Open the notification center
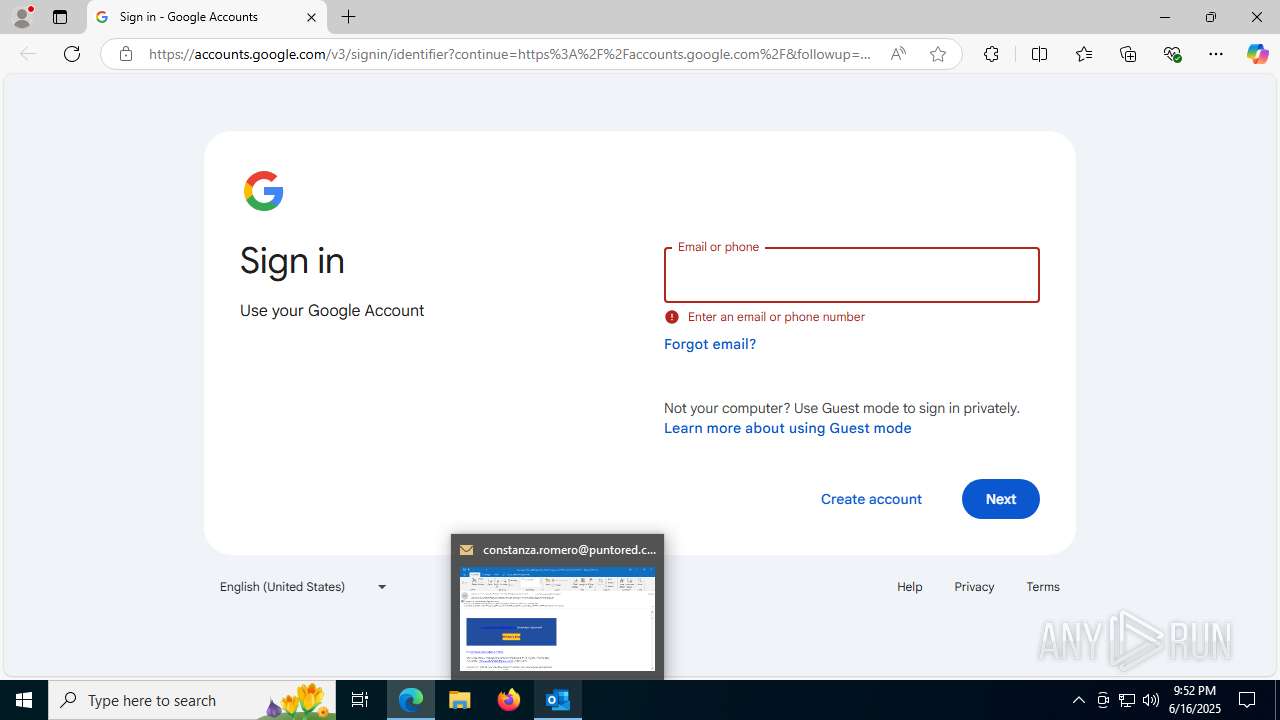Image resolution: width=1280 pixels, height=720 pixels. coord(1248,700)
